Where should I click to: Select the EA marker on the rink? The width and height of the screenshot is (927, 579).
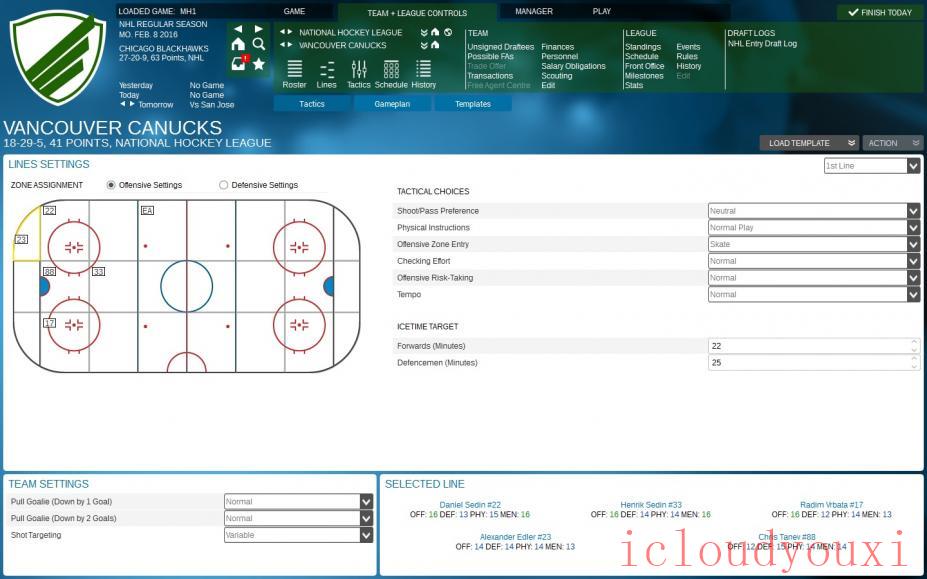click(x=147, y=211)
